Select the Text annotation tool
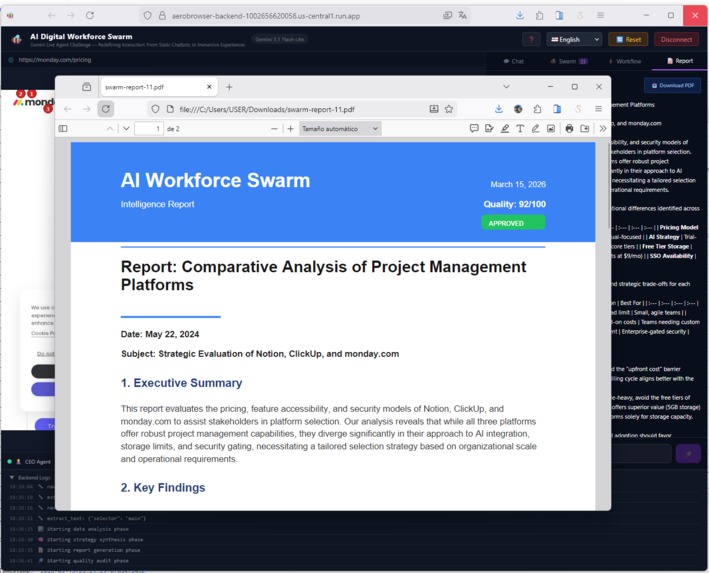 tap(520, 129)
